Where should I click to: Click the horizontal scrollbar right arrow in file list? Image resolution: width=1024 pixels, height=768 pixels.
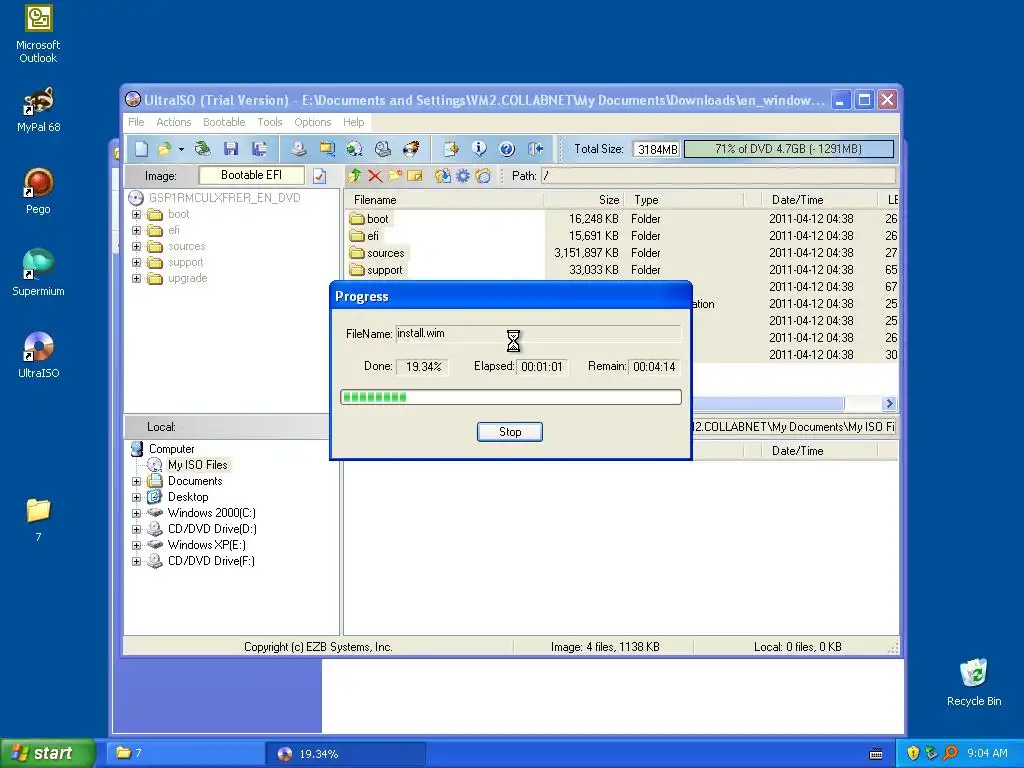click(x=889, y=404)
